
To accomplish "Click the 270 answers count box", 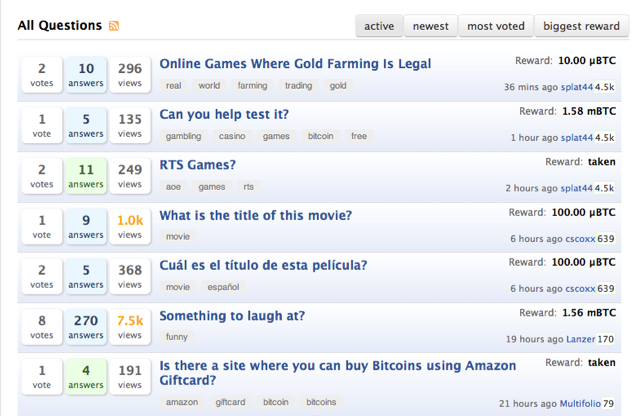I will [x=86, y=327].
